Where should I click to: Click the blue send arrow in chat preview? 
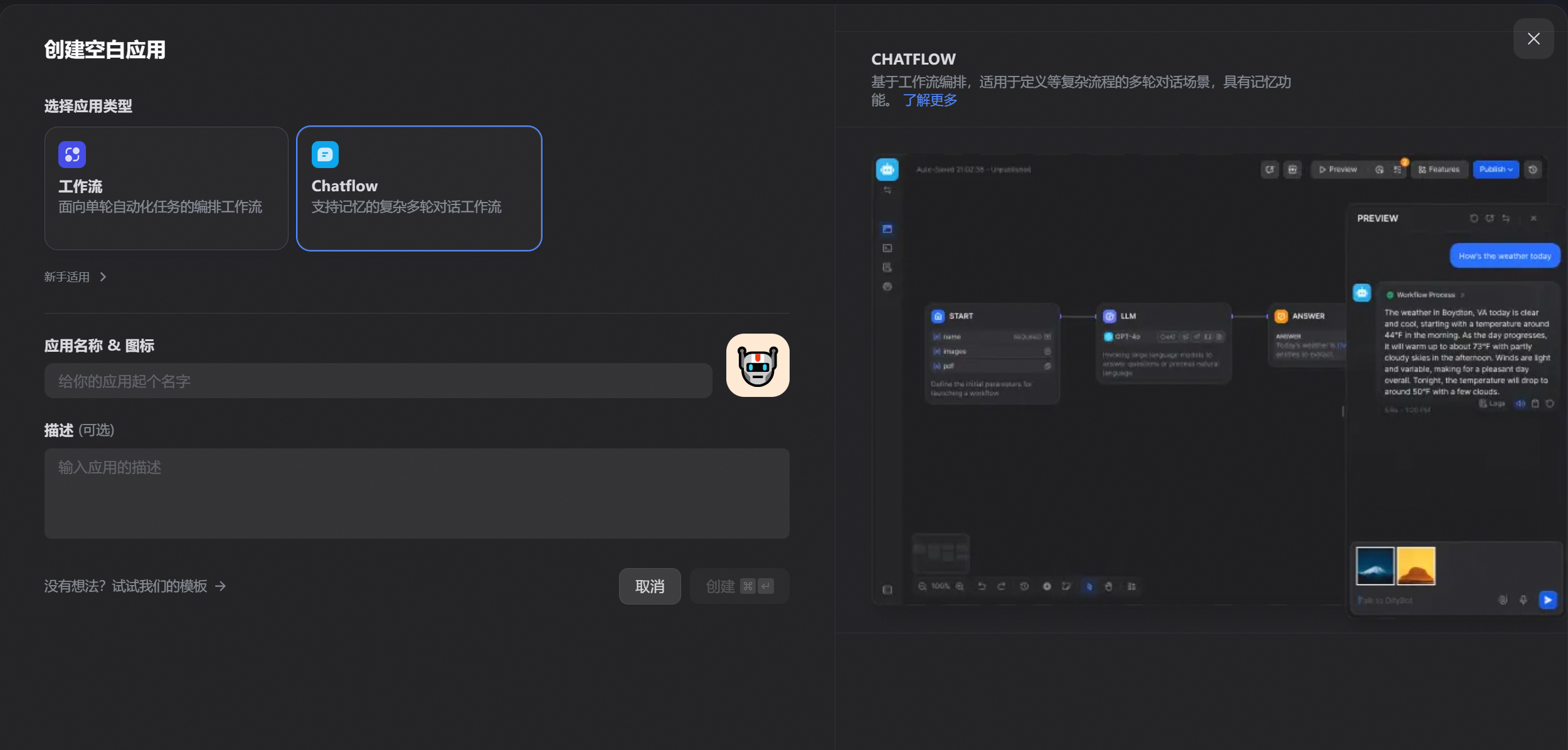(x=1547, y=600)
